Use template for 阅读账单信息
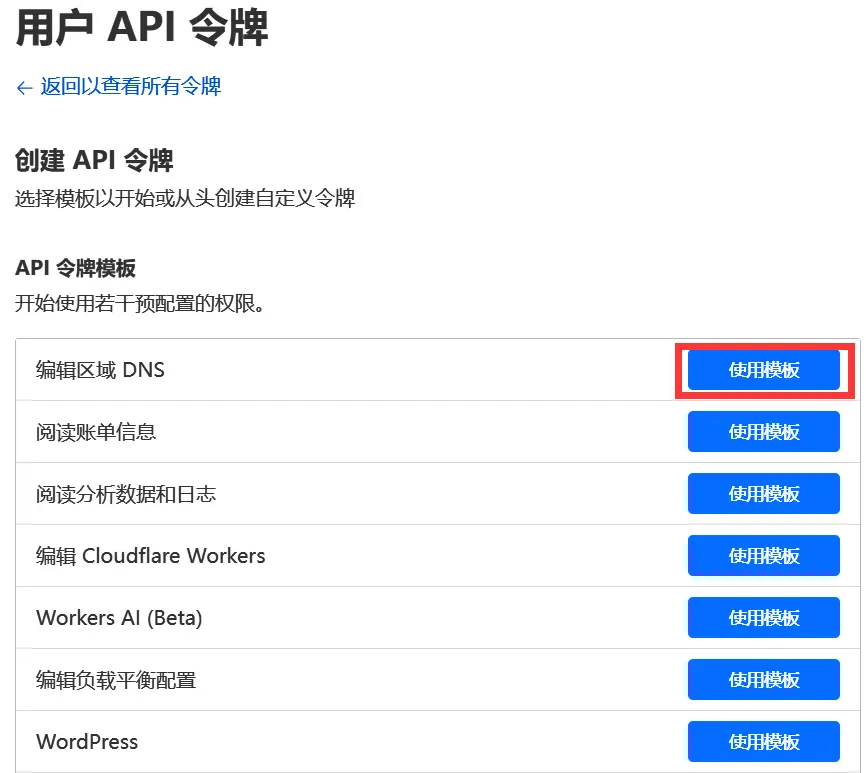Screen dimensions: 866x773 pyautogui.click(x=763, y=432)
